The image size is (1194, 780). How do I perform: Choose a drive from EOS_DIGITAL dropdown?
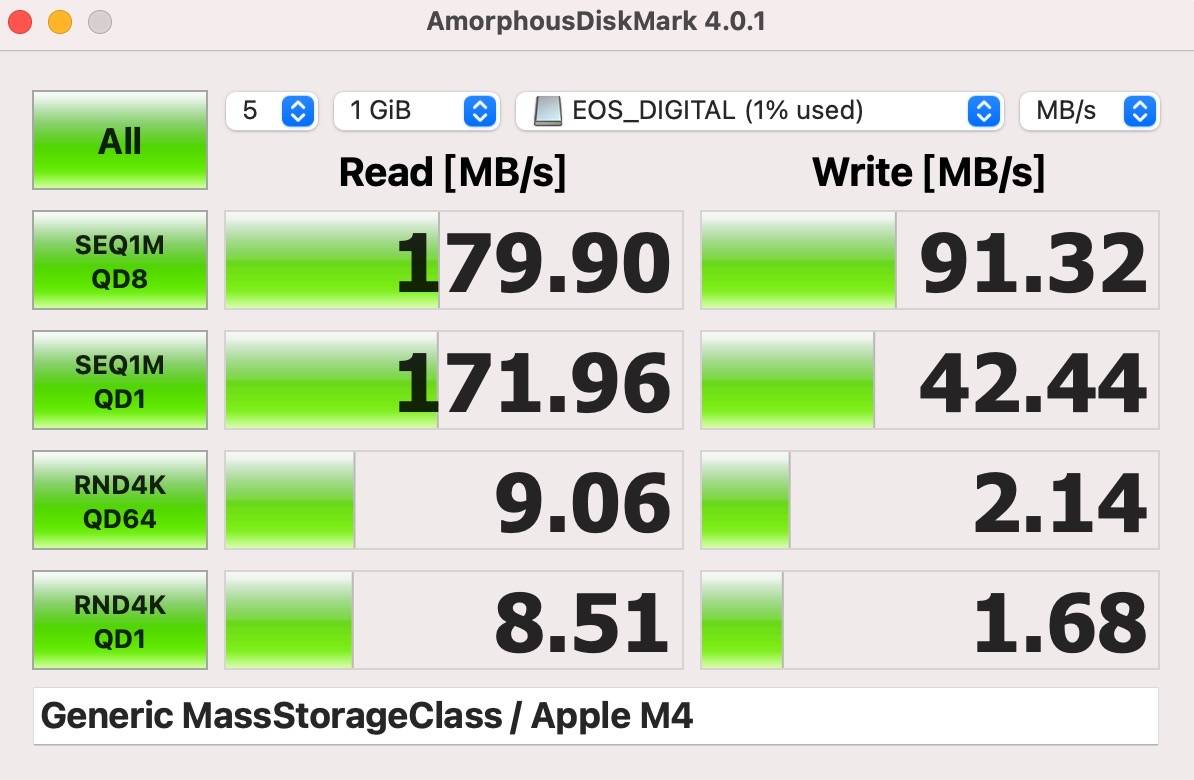click(759, 111)
